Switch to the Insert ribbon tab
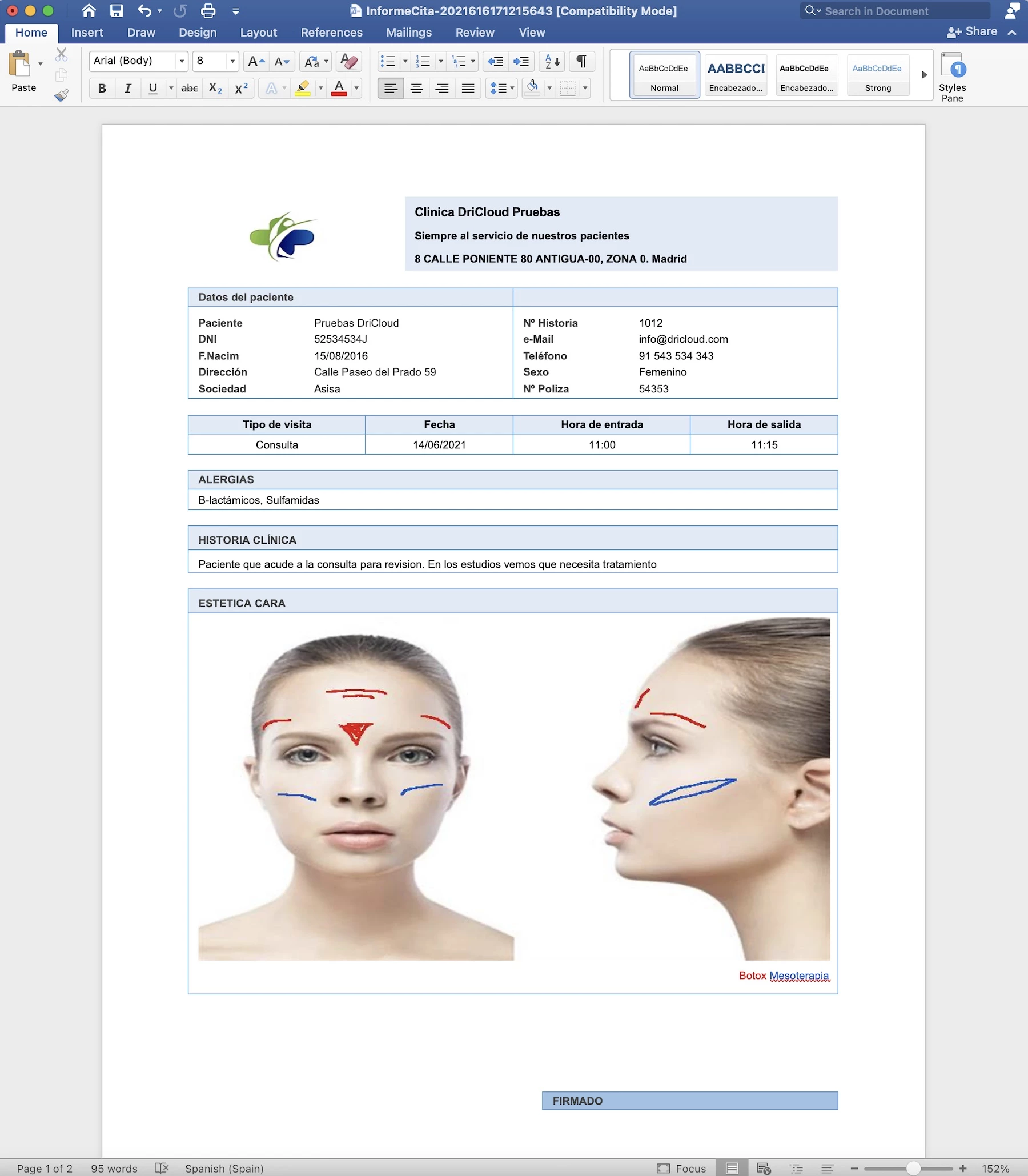Viewport: 1028px width, 1176px height. point(87,32)
